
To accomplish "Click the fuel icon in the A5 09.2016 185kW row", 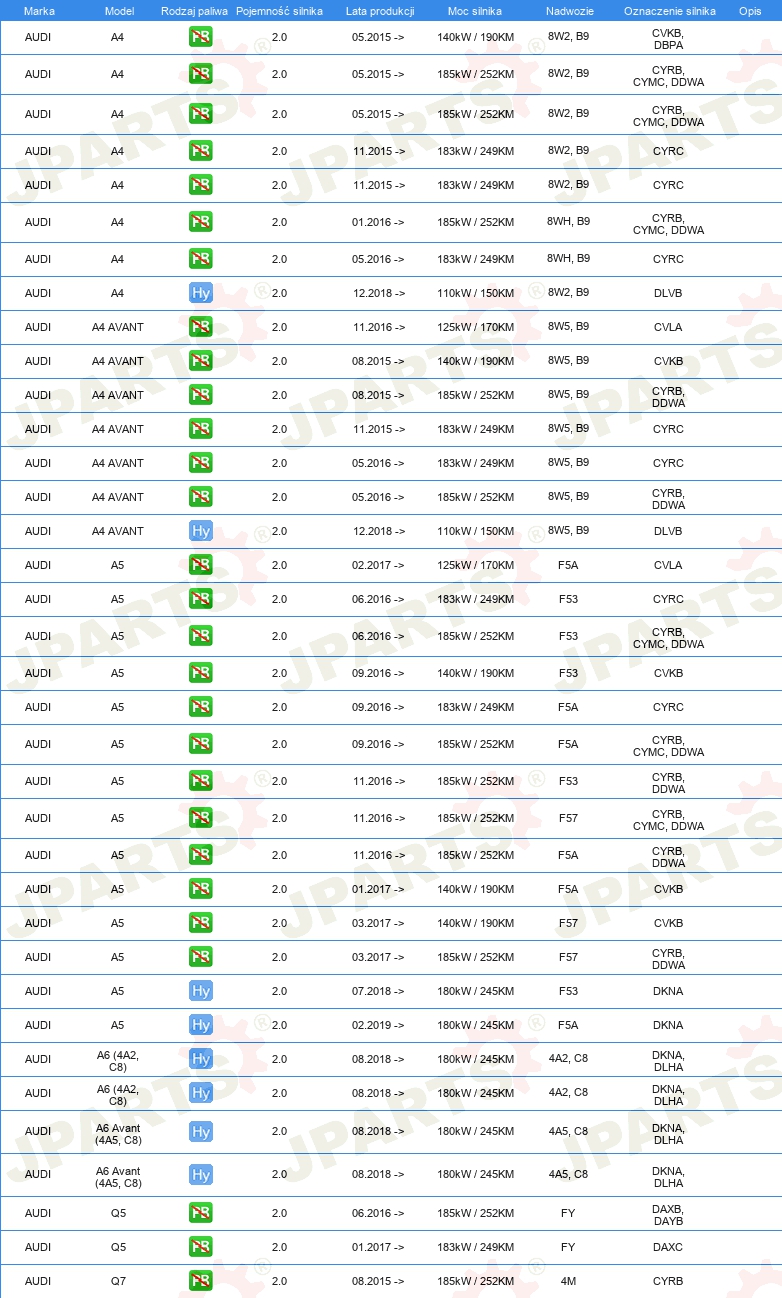I will click(201, 744).
